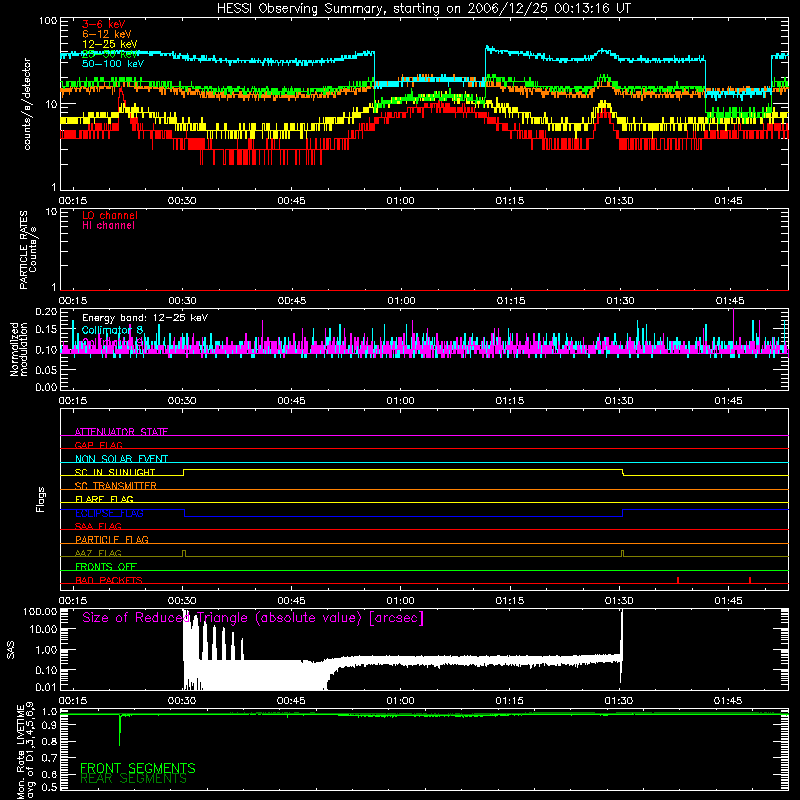Pick the yellow "12-25 keV" legend label
800x800 pixels.
[110, 44]
